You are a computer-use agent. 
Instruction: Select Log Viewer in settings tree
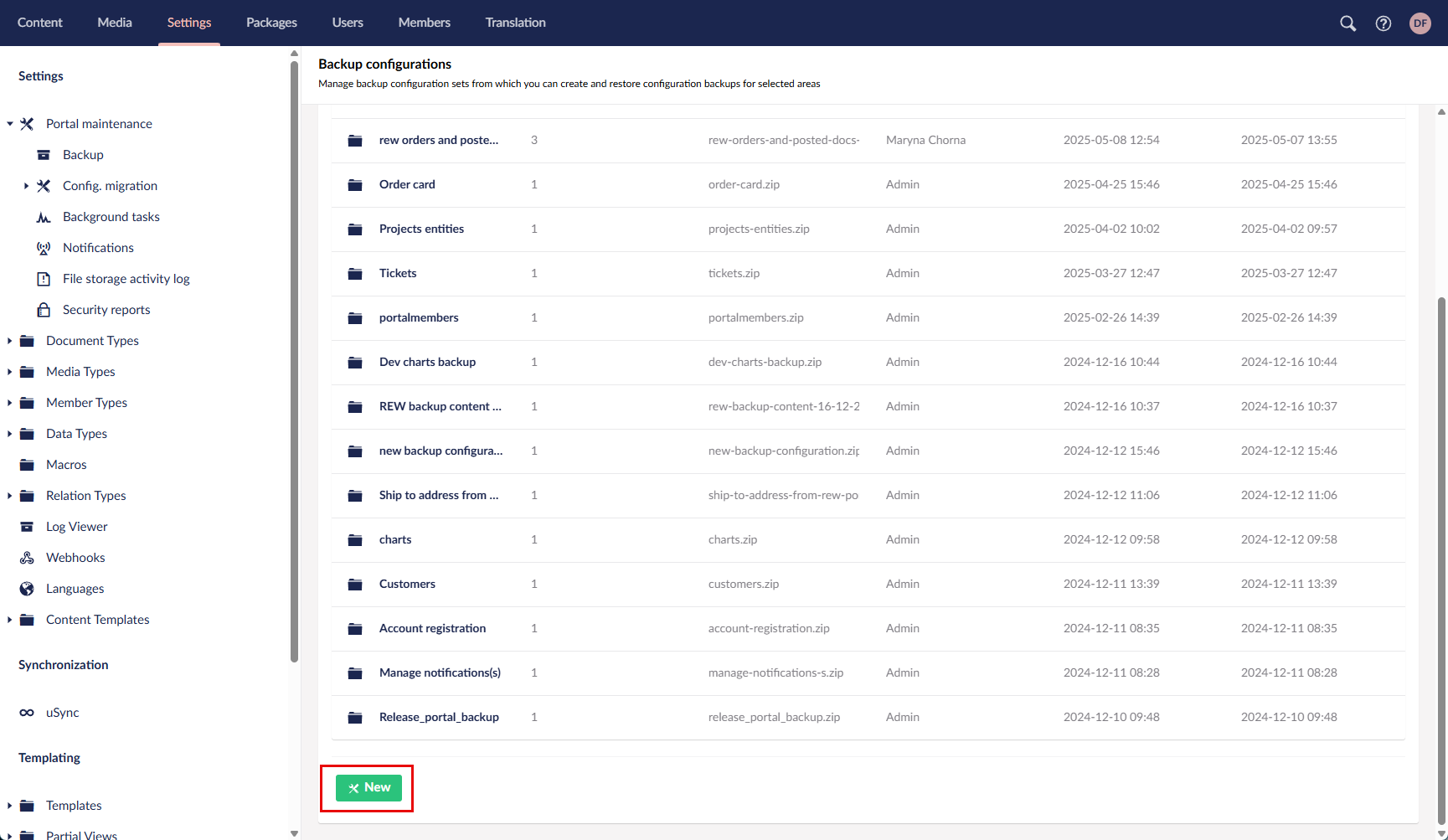click(x=76, y=527)
